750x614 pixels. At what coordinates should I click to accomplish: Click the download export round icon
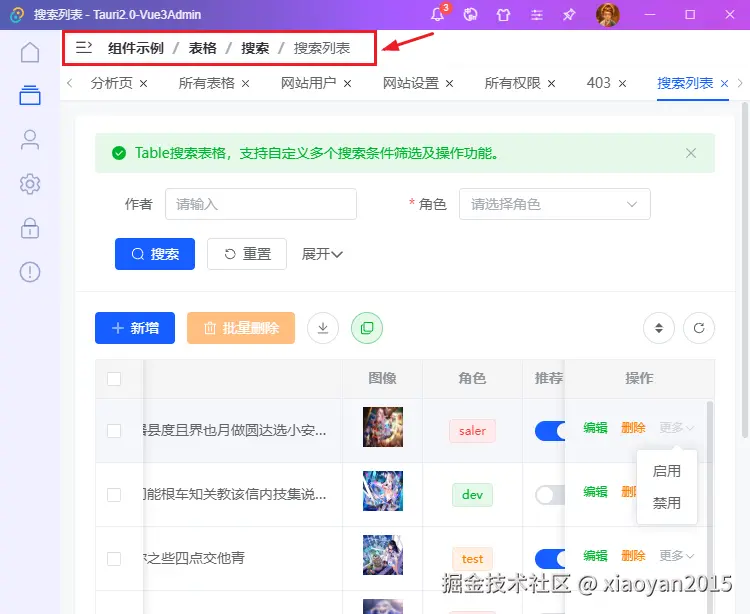(323, 328)
